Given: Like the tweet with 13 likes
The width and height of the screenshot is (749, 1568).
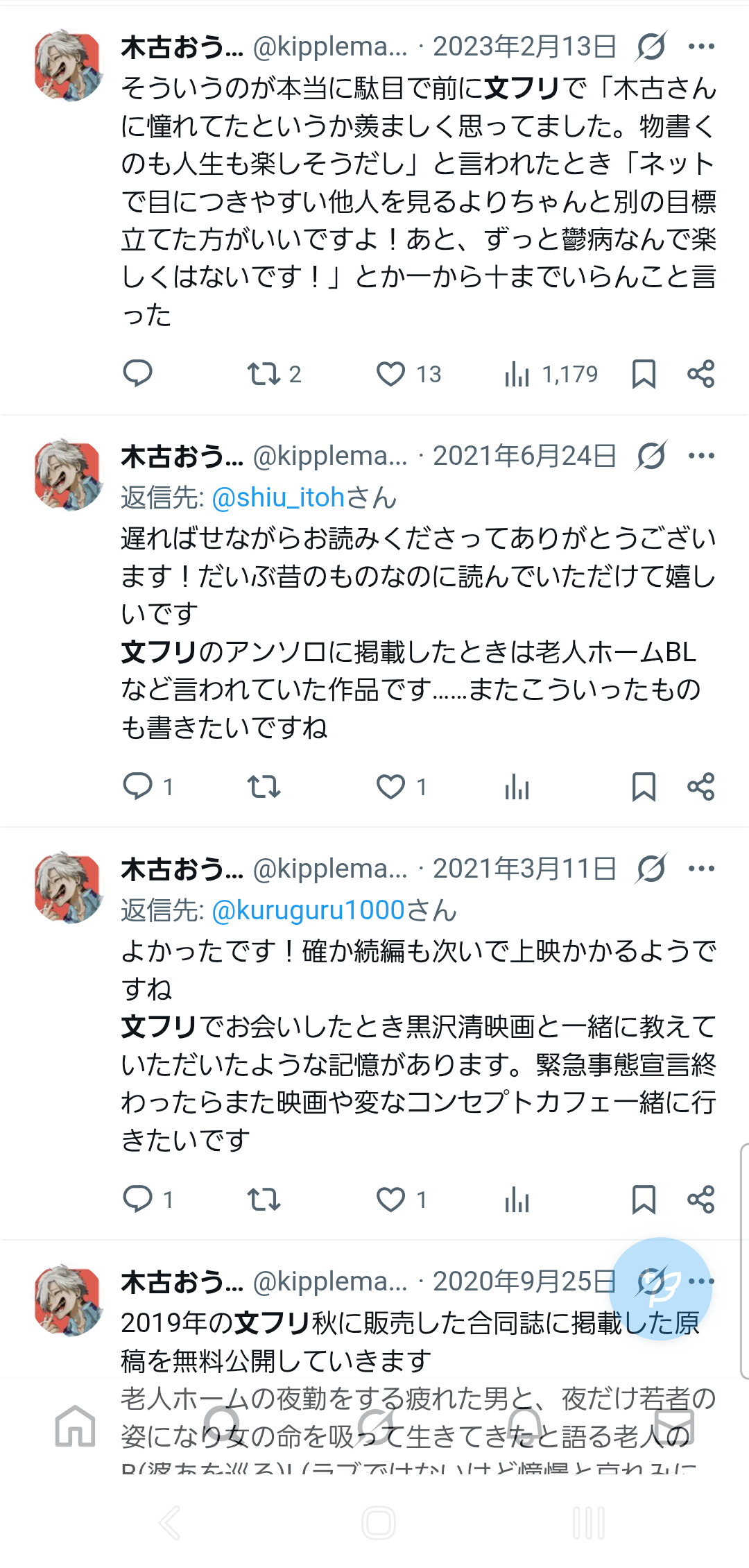Looking at the screenshot, I should 390,374.
